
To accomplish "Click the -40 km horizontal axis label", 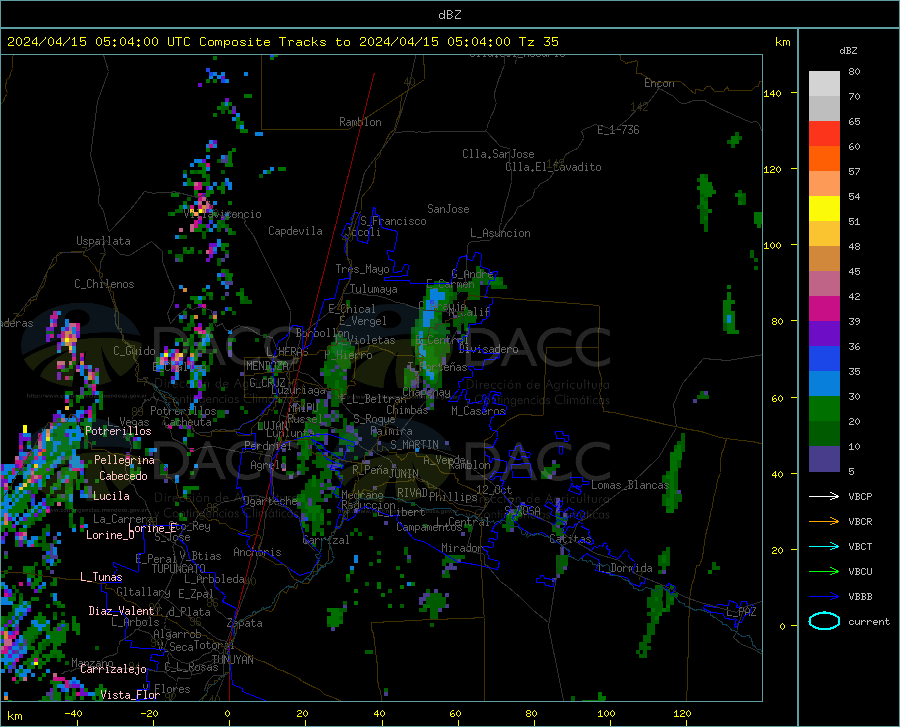I will 73,714.
